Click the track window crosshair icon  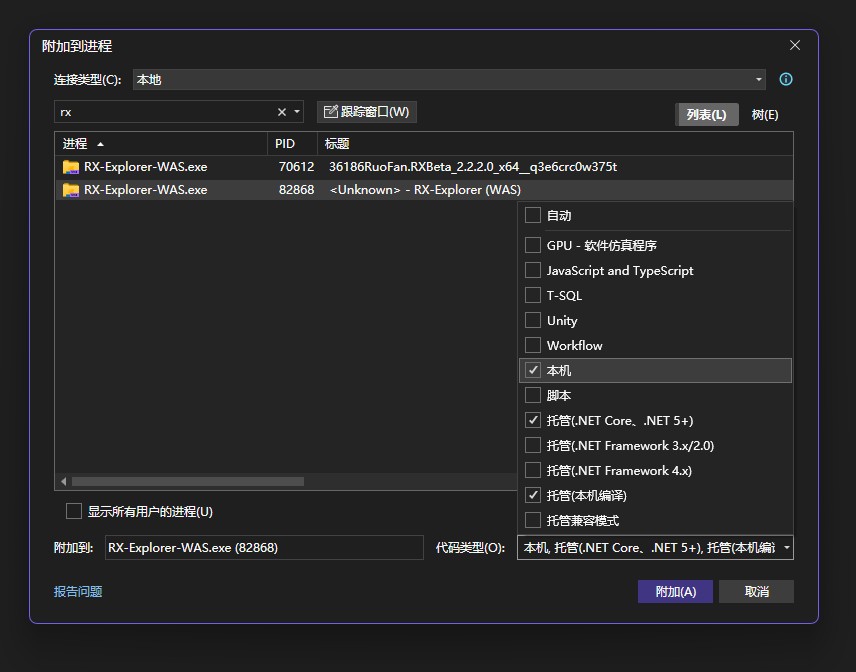[330, 111]
